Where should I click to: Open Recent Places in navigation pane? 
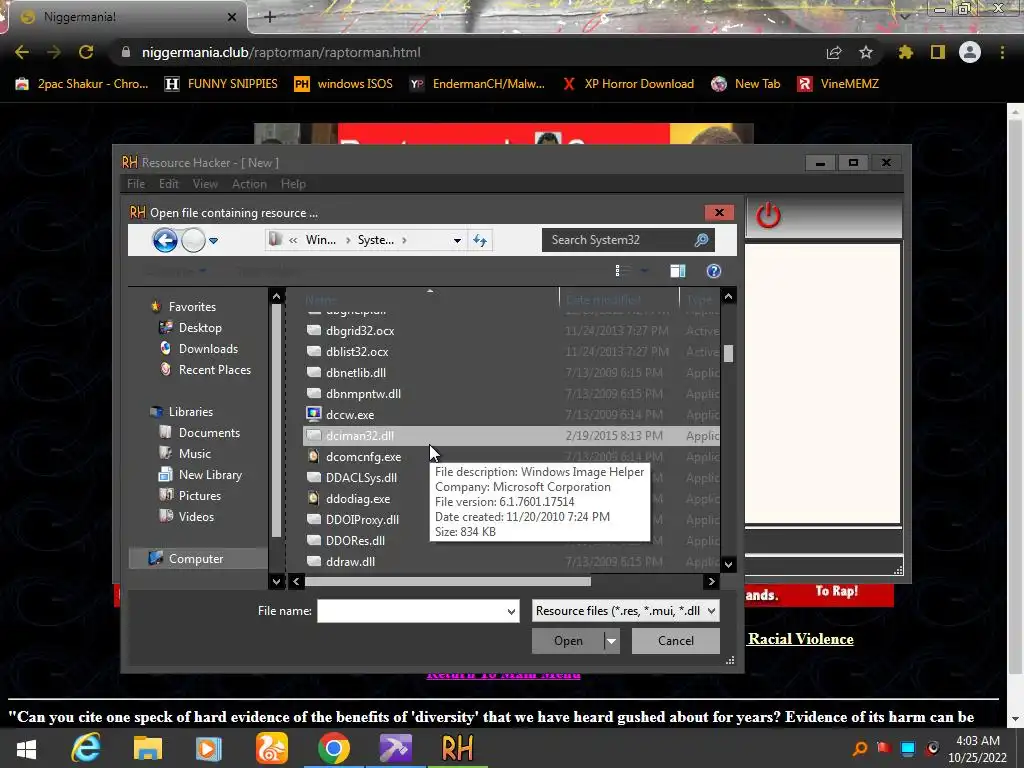point(215,370)
